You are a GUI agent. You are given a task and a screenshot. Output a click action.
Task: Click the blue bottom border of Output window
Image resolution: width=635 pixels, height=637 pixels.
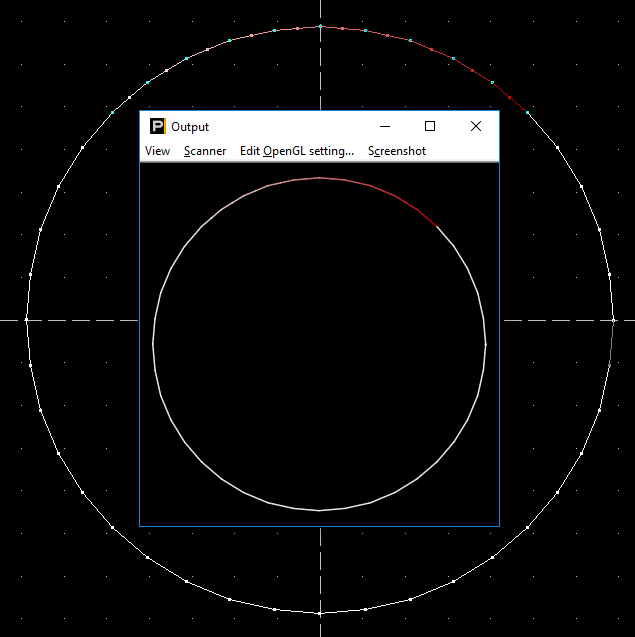coord(319,525)
